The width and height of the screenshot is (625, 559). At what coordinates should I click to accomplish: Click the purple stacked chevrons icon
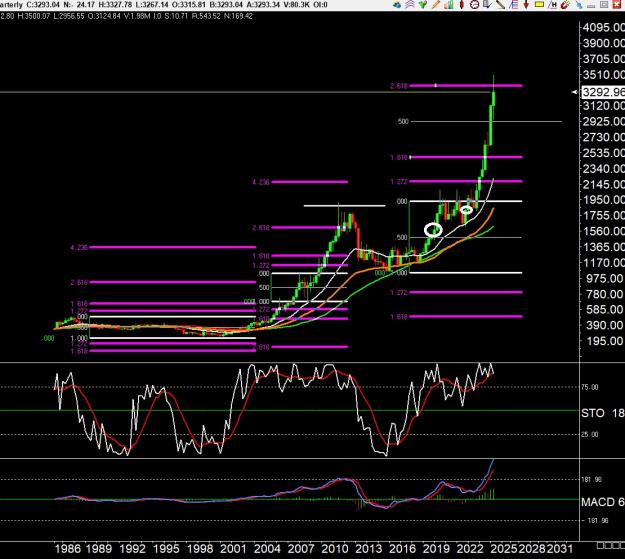point(410,4)
